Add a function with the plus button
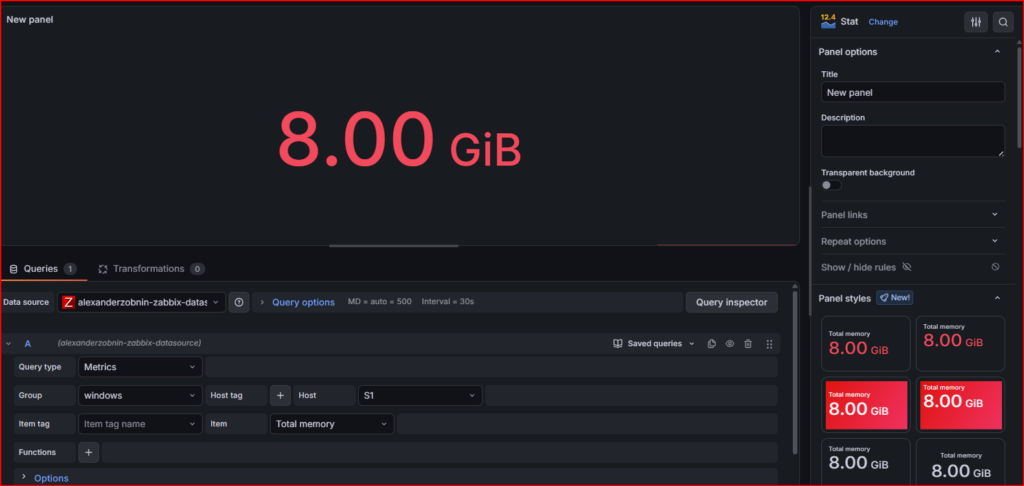The width and height of the screenshot is (1024, 486). [x=89, y=452]
